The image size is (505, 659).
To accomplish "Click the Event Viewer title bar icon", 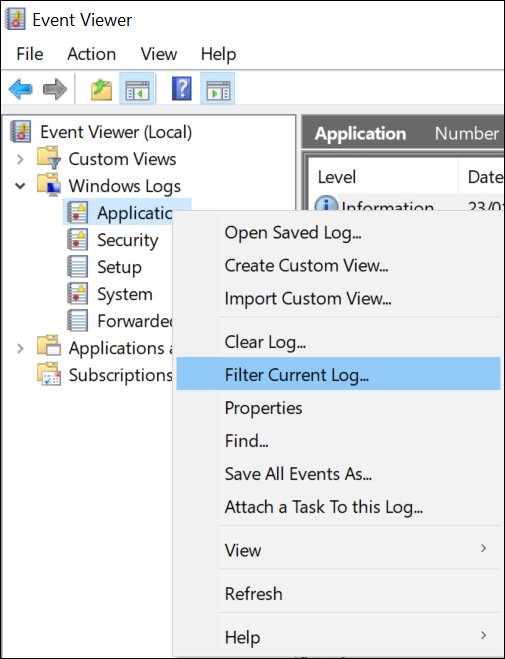I will 15,19.
